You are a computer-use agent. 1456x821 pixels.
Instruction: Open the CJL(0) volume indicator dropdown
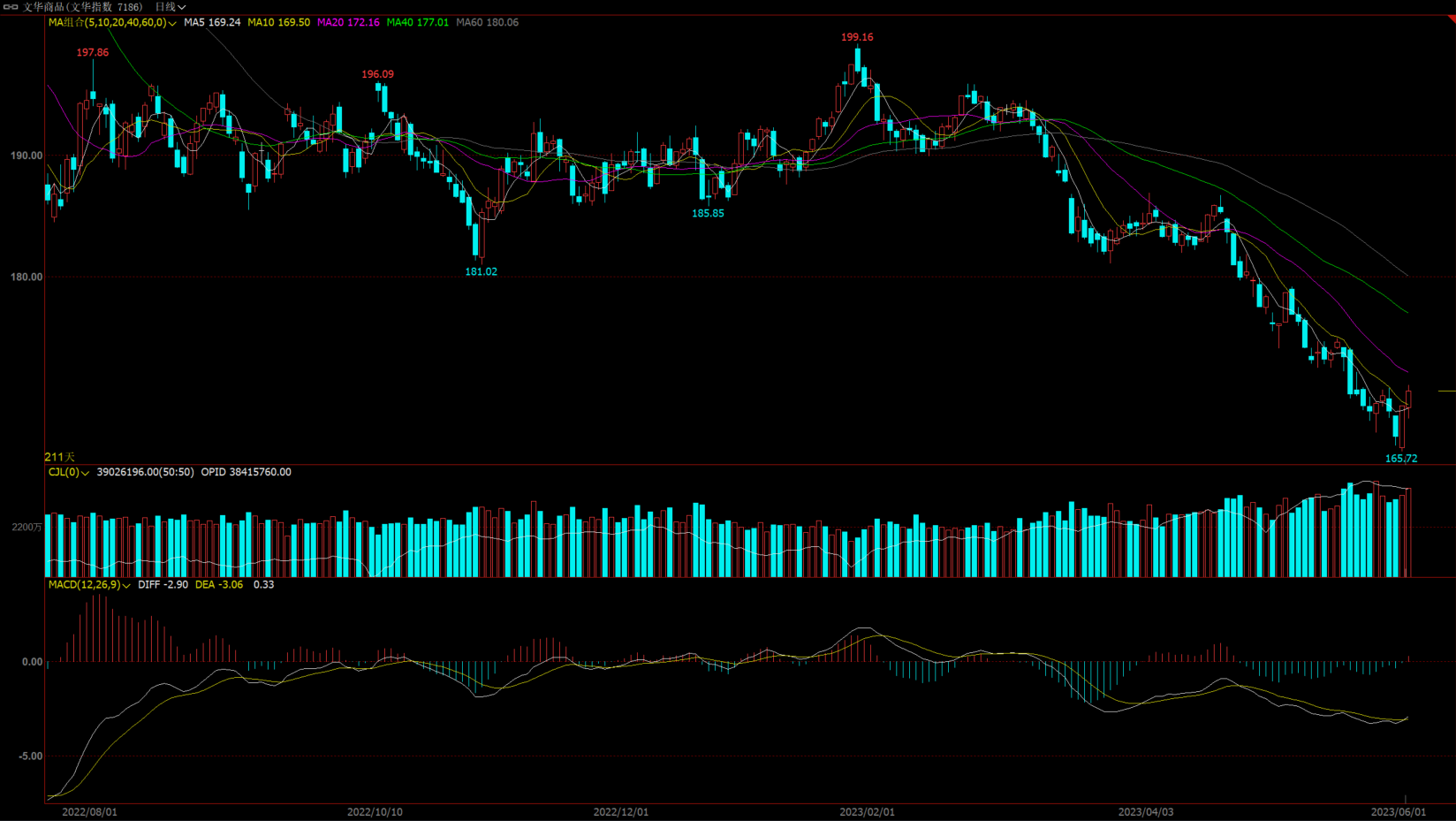coord(69,472)
